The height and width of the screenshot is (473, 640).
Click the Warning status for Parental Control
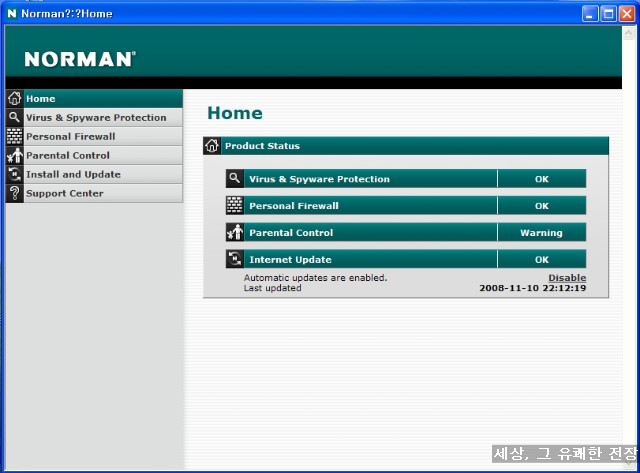click(x=542, y=232)
